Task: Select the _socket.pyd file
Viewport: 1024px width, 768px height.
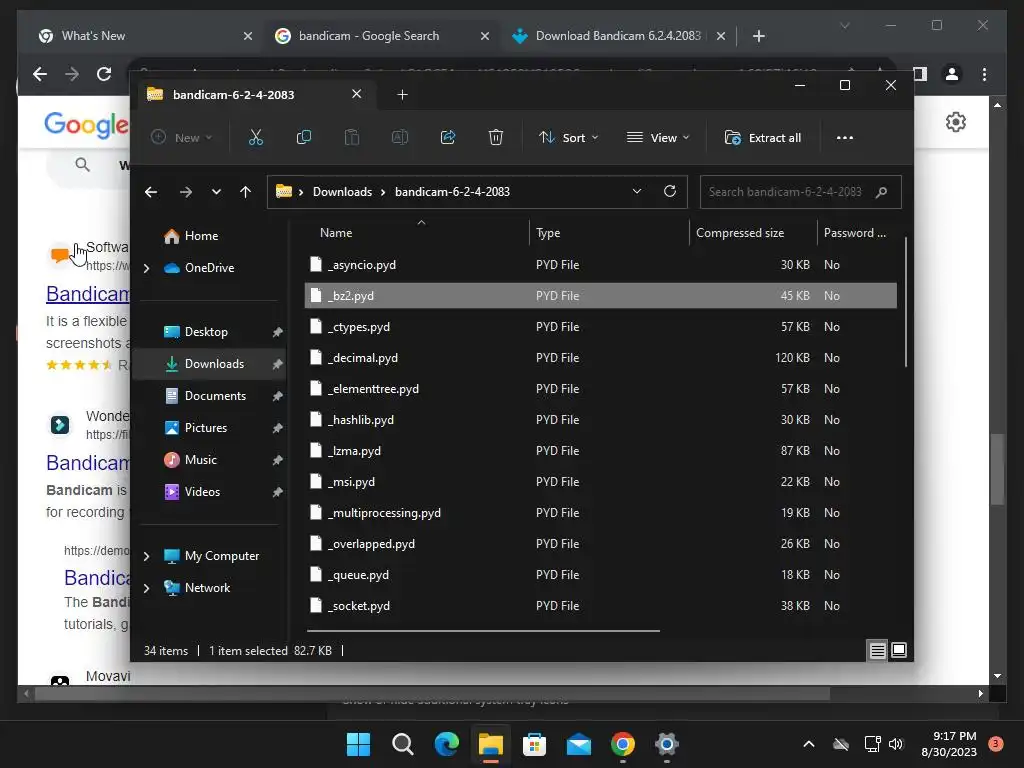Action: pos(601,606)
